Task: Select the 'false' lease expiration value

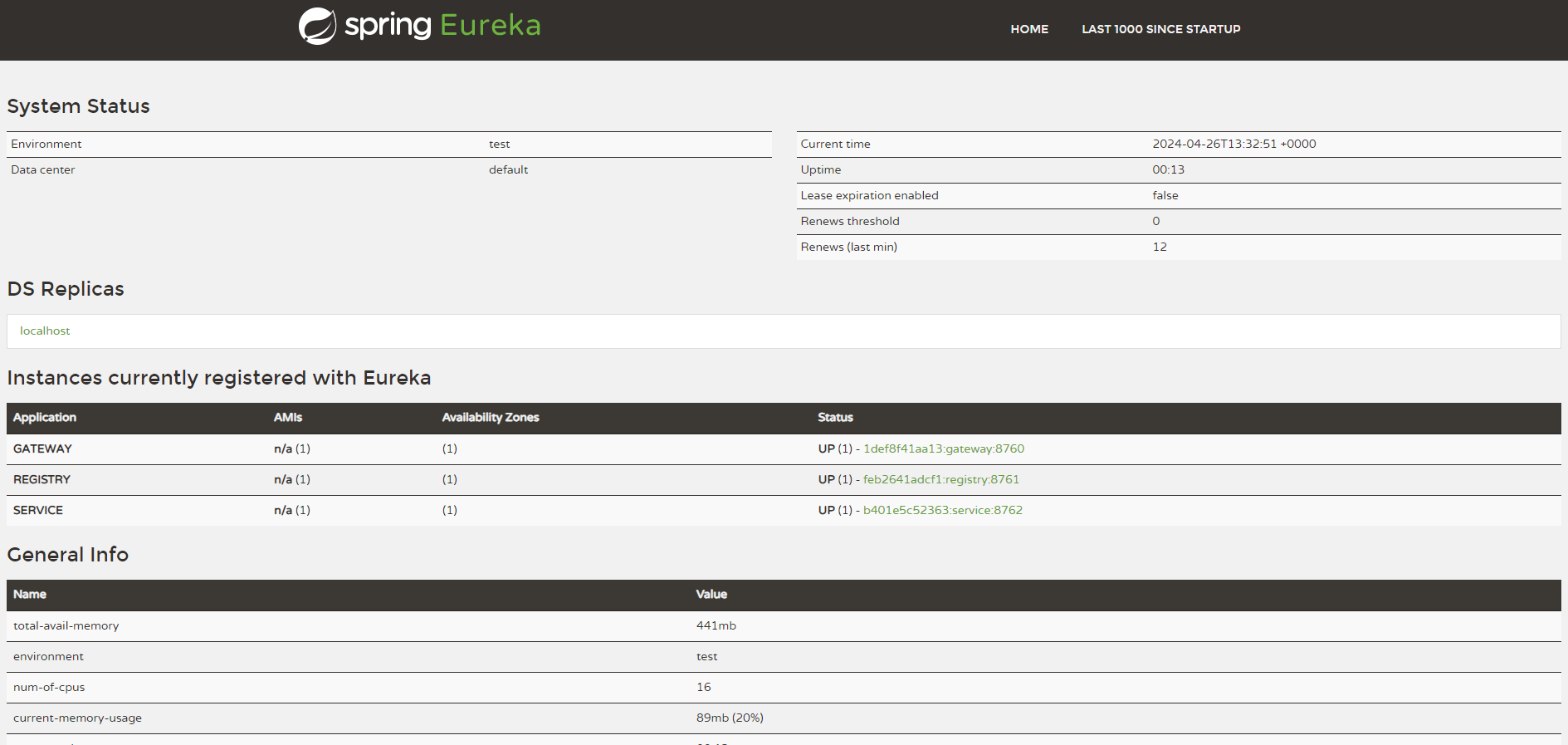Action: [1165, 195]
